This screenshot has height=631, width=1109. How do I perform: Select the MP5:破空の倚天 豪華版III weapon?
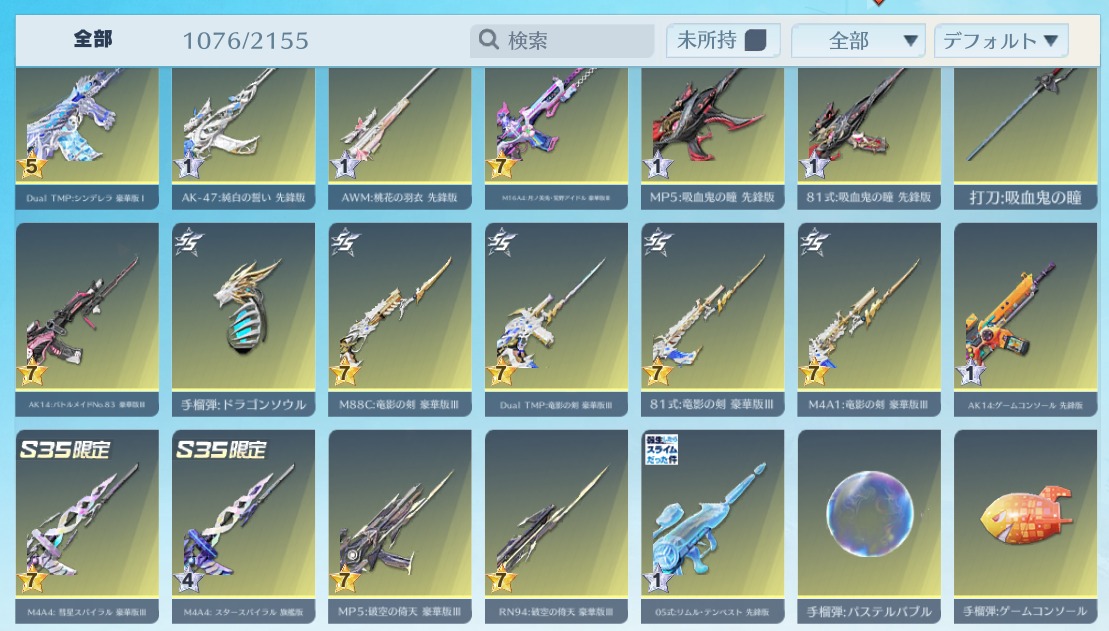pos(400,526)
